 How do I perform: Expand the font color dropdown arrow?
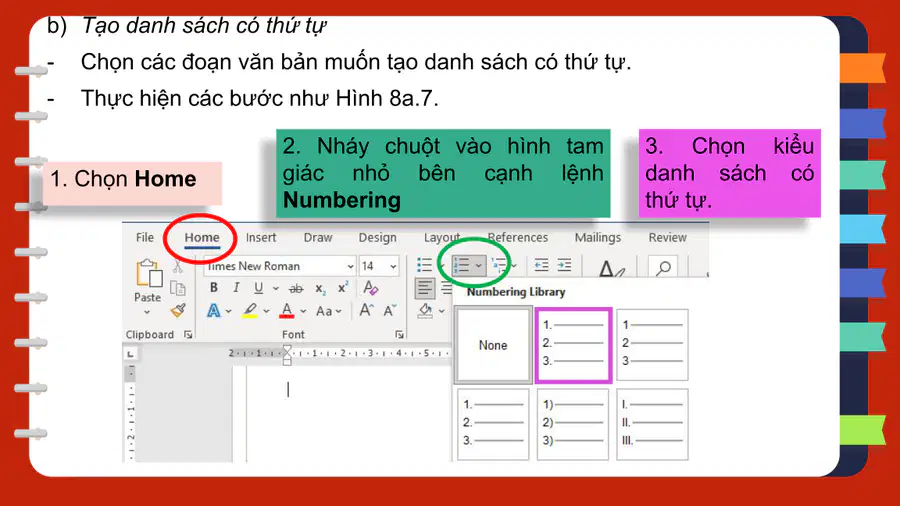click(x=303, y=311)
